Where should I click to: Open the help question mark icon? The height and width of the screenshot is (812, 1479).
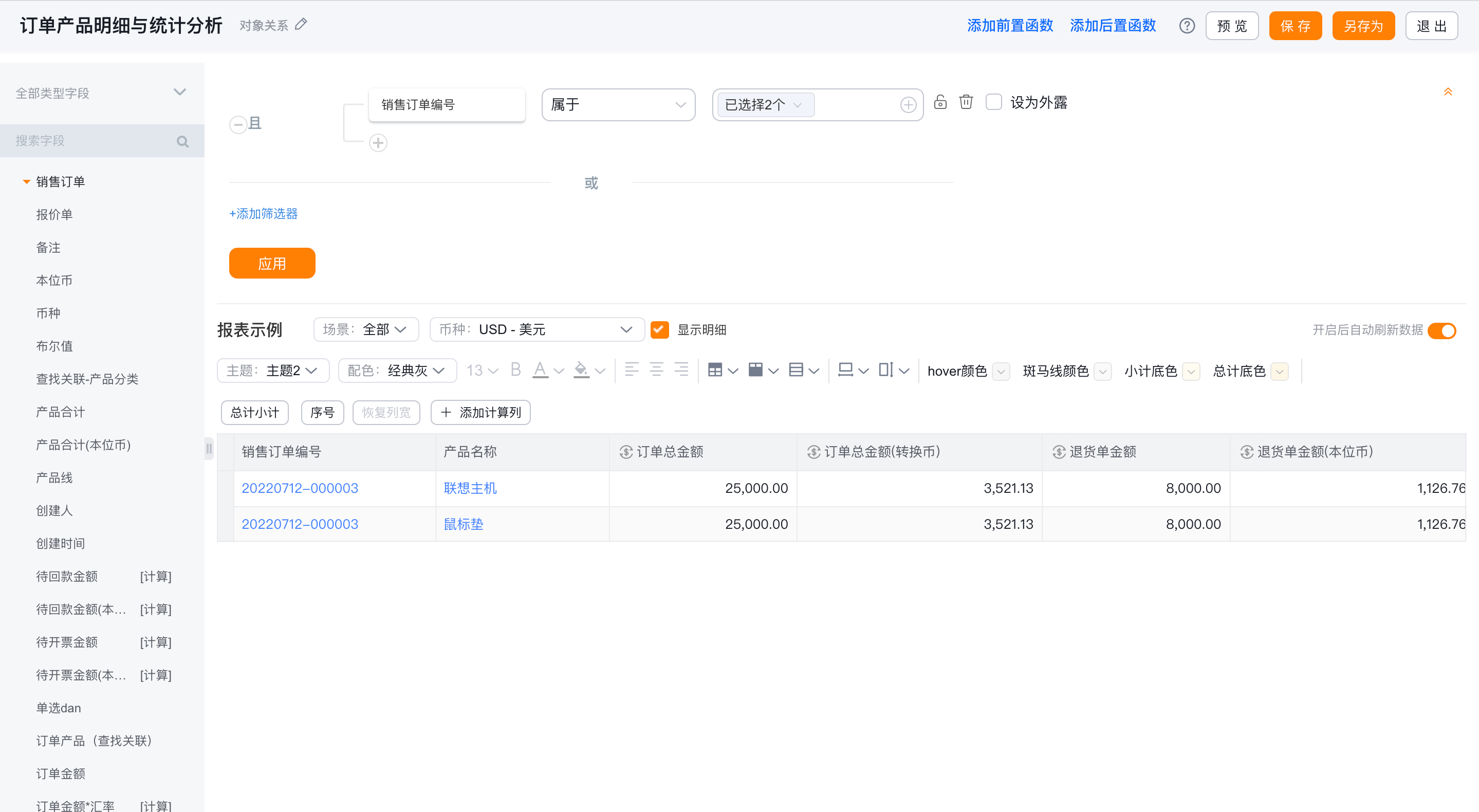tap(1187, 26)
